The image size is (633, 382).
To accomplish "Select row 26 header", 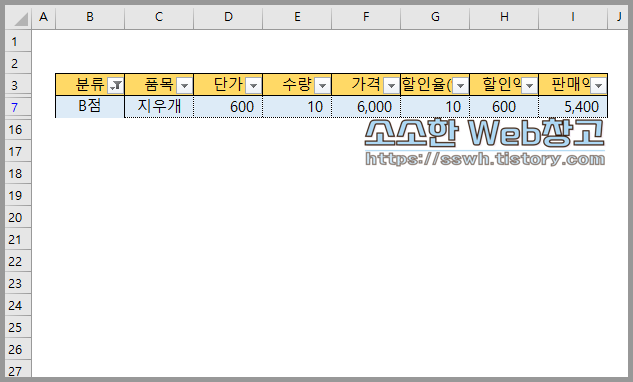I will [18, 349].
